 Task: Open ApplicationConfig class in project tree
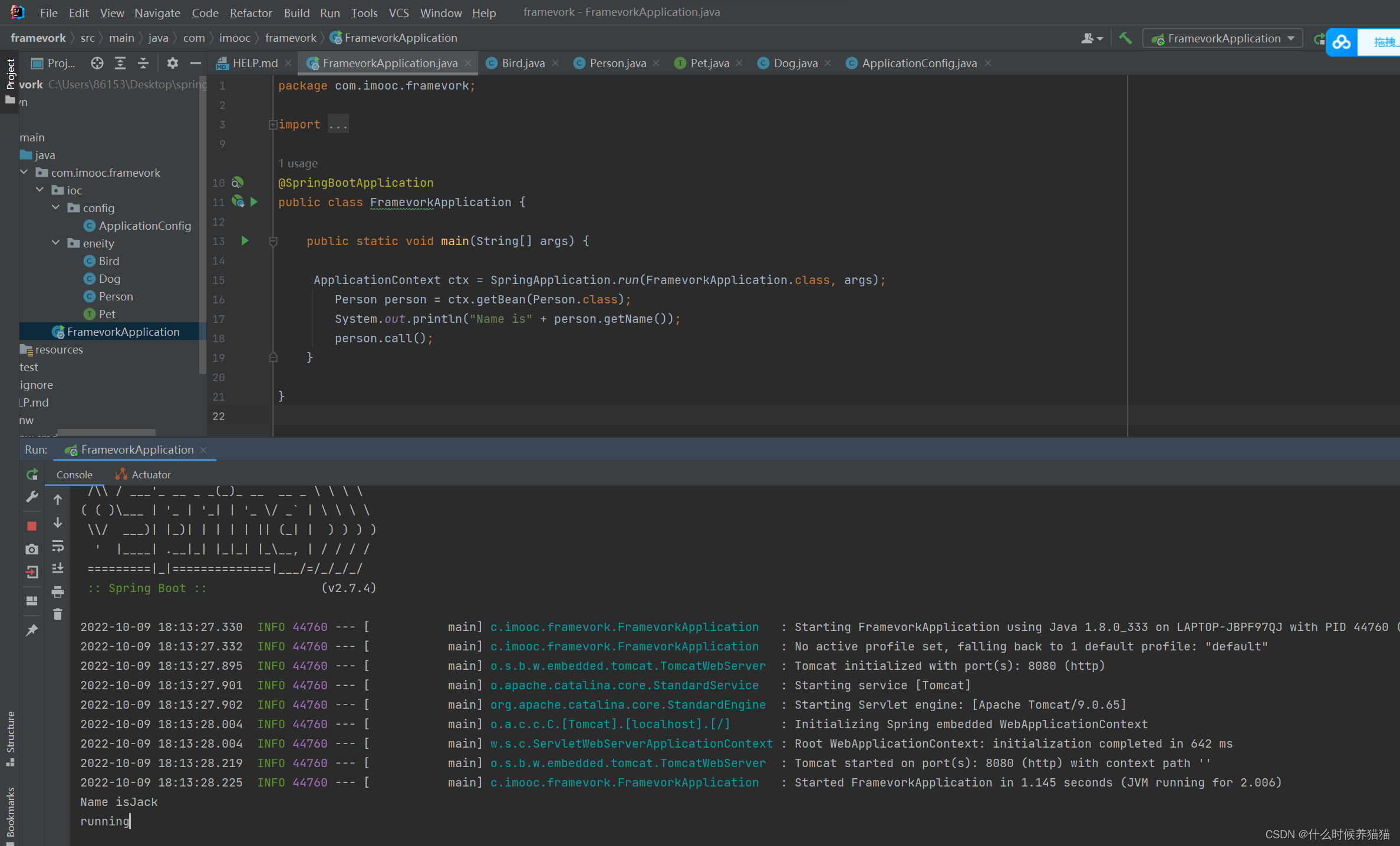[144, 226]
